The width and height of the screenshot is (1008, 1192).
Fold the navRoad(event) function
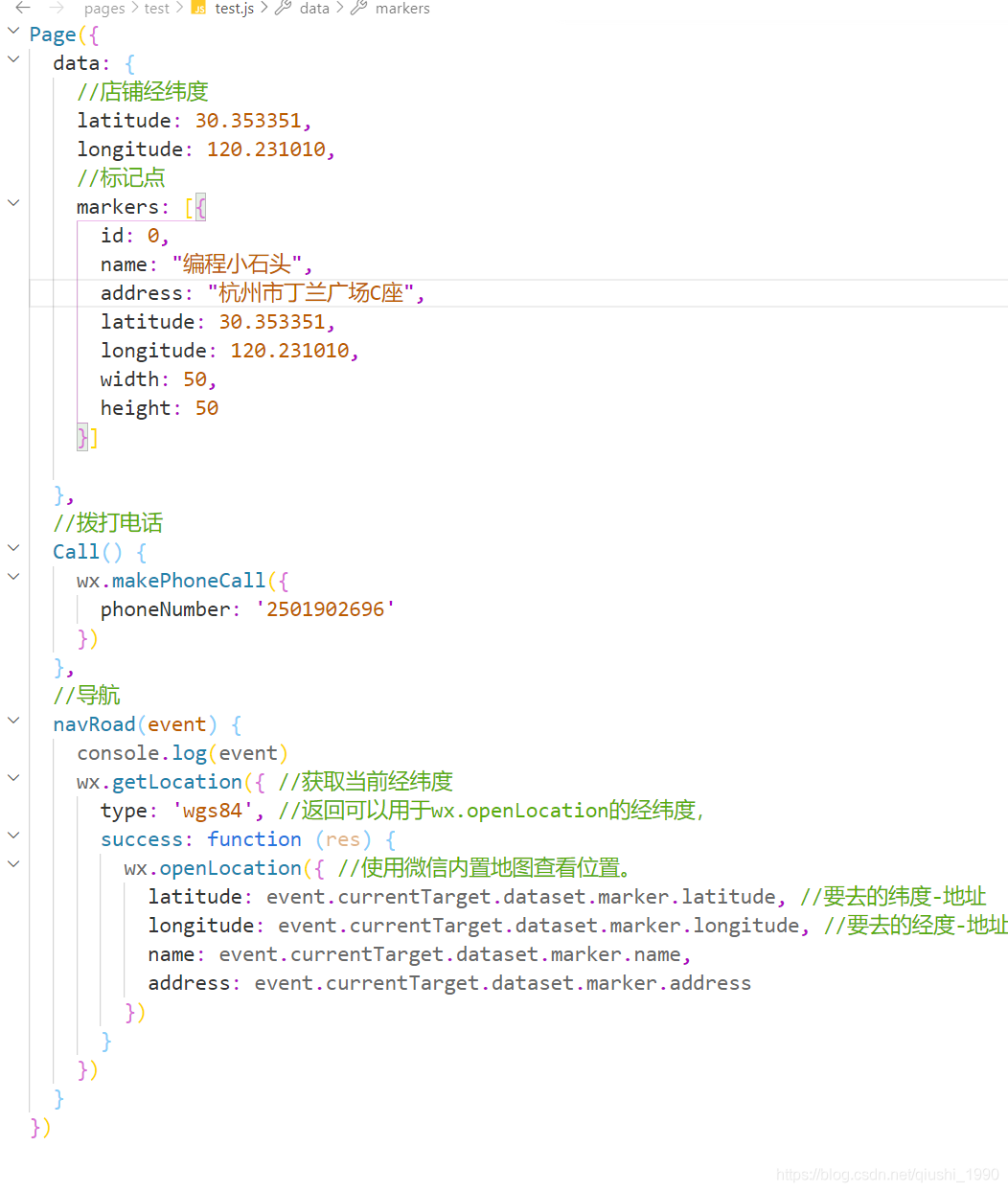coord(13,721)
